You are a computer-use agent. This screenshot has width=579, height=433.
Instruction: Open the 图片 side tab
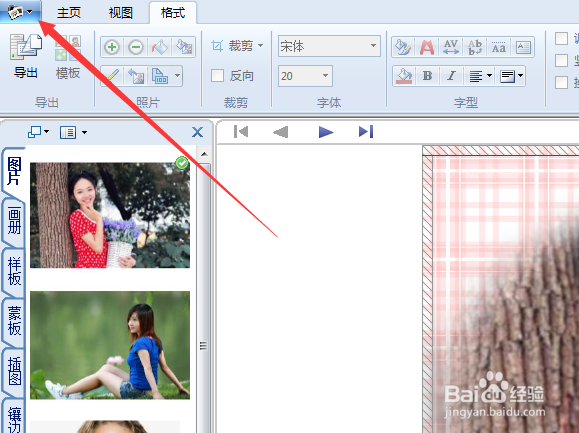[x=14, y=171]
